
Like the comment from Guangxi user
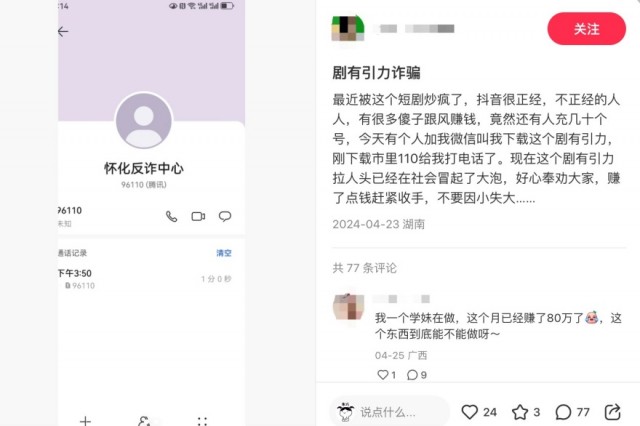[383, 375]
